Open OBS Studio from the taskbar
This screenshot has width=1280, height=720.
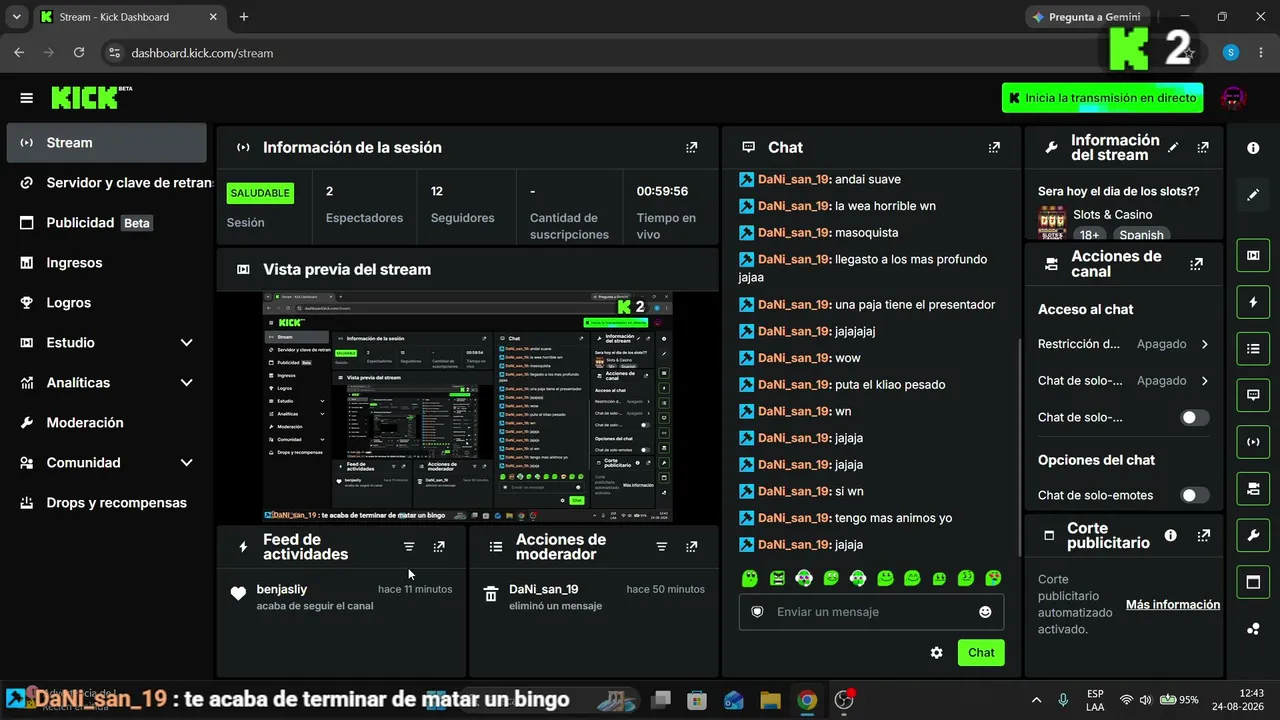click(844, 700)
